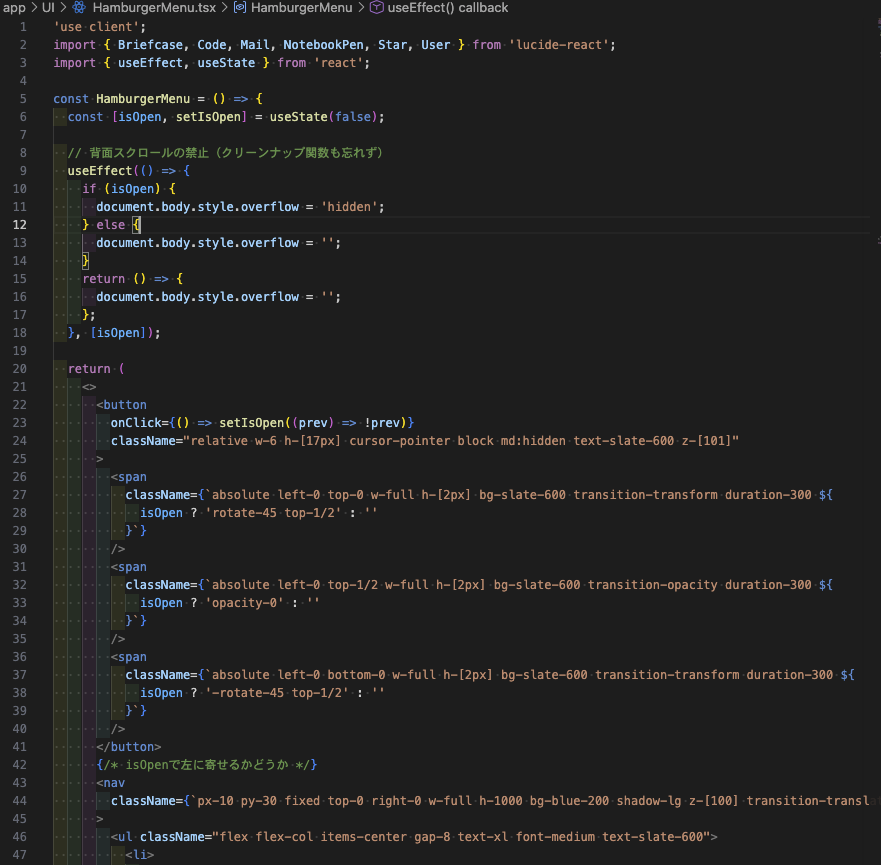Click 'NotebookPen' in import line
The image size is (881, 865).
(x=323, y=44)
